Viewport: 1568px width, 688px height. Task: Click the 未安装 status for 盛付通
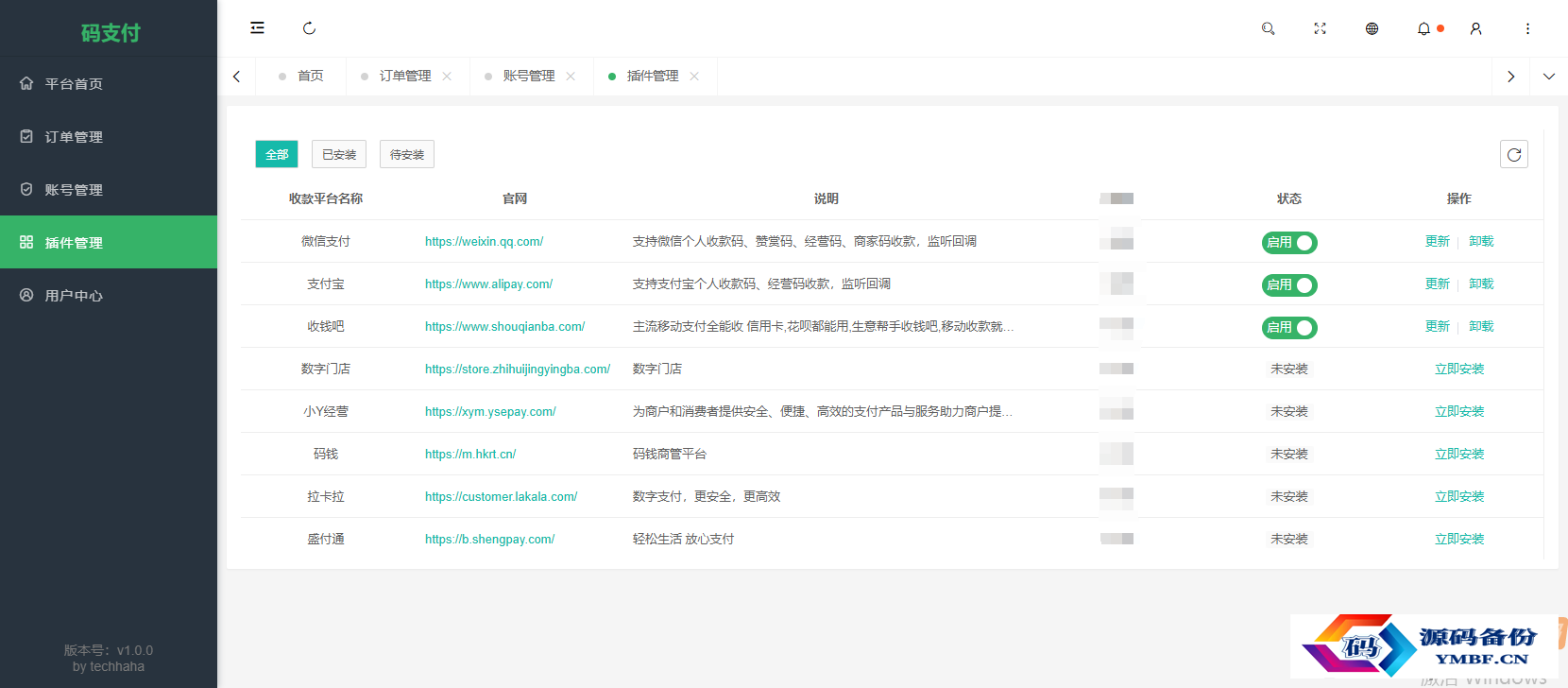[x=1289, y=539]
